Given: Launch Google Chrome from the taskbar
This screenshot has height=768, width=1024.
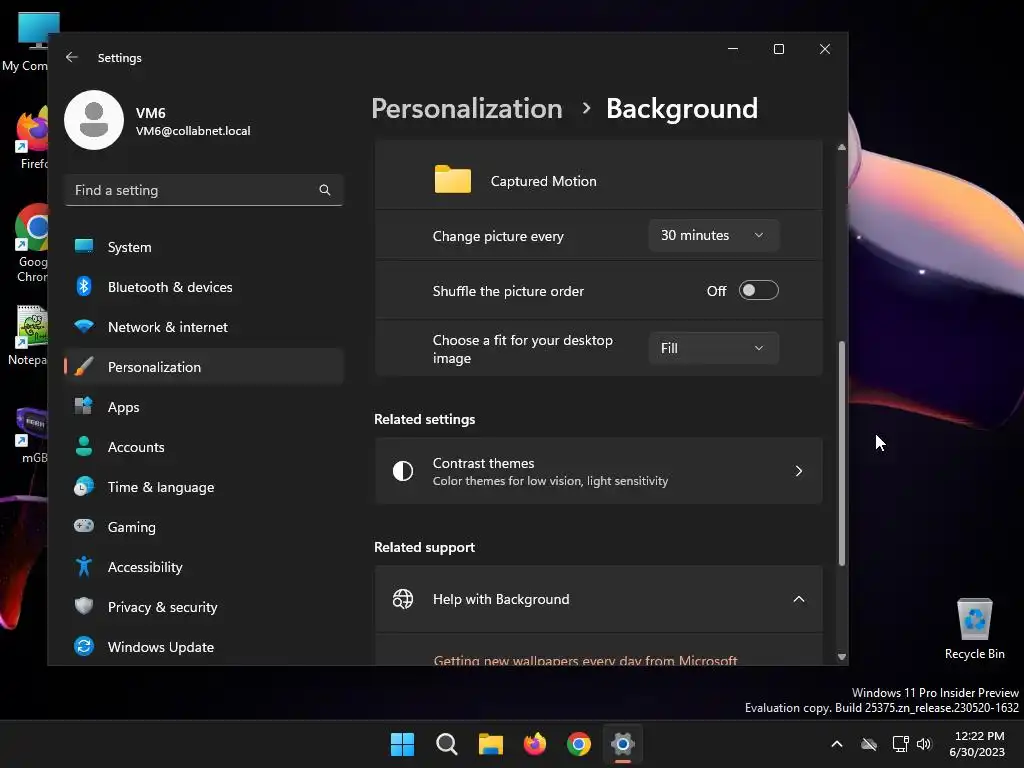Looking at the screenshot, I should 579,744.
